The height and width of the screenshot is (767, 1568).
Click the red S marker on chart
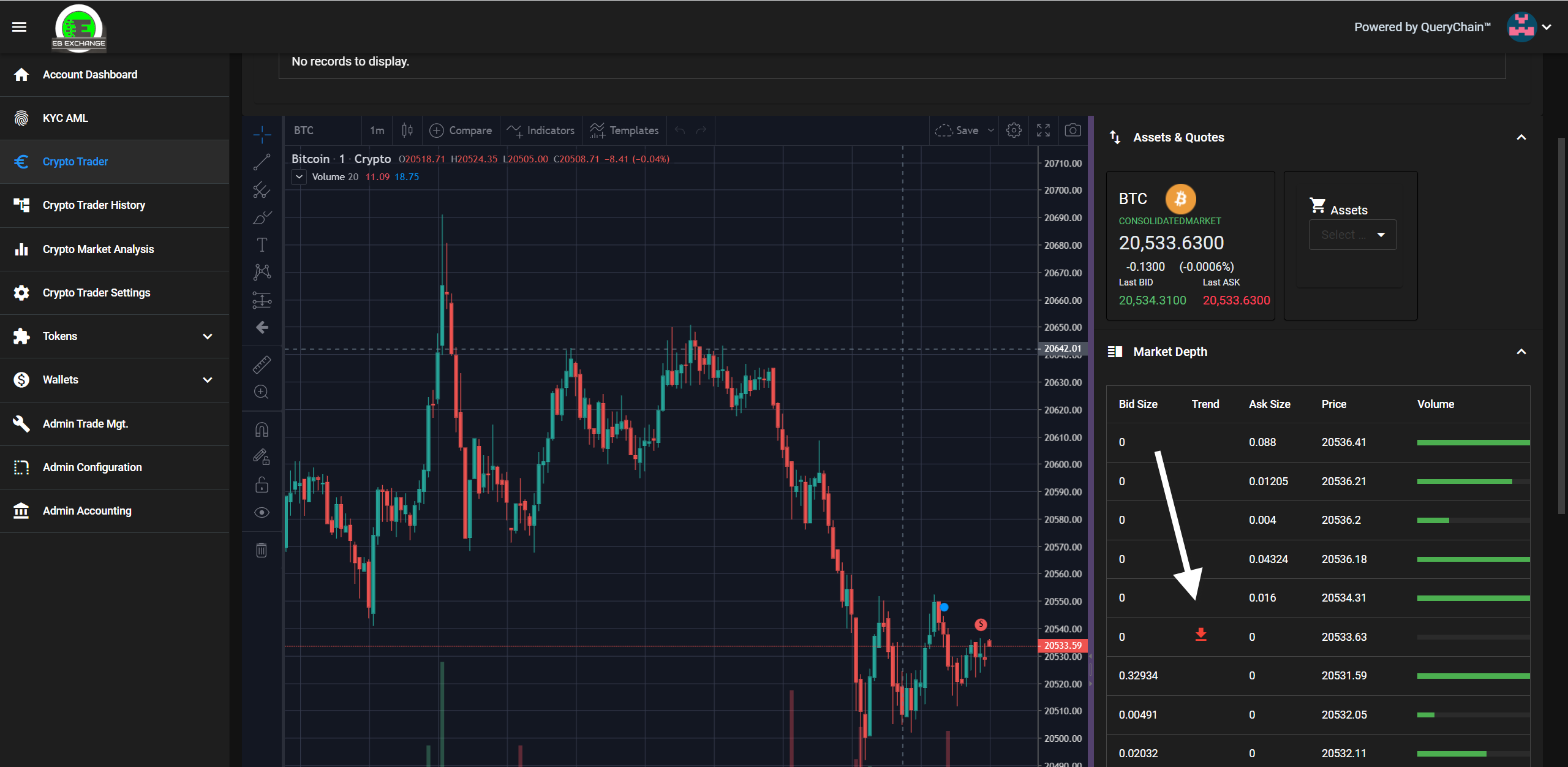tap(981, 624)
